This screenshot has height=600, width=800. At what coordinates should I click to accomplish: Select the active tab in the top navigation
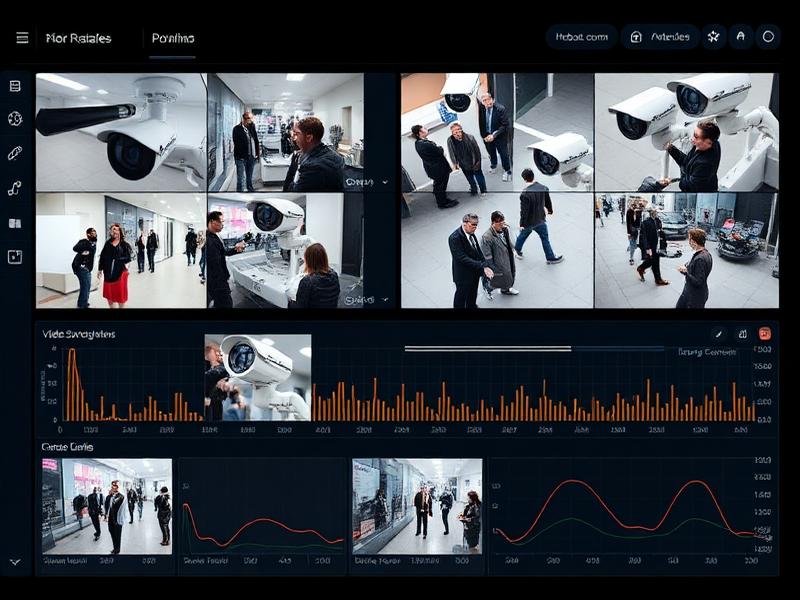pos(172,37)
